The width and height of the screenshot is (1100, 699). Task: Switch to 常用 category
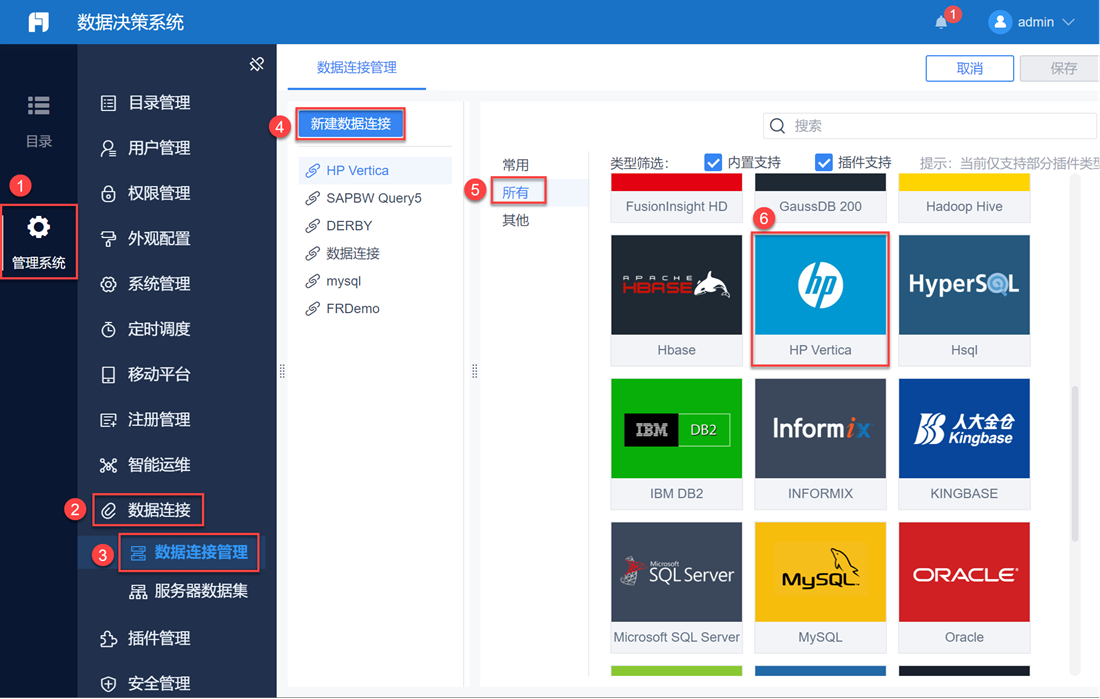point(516,165)
